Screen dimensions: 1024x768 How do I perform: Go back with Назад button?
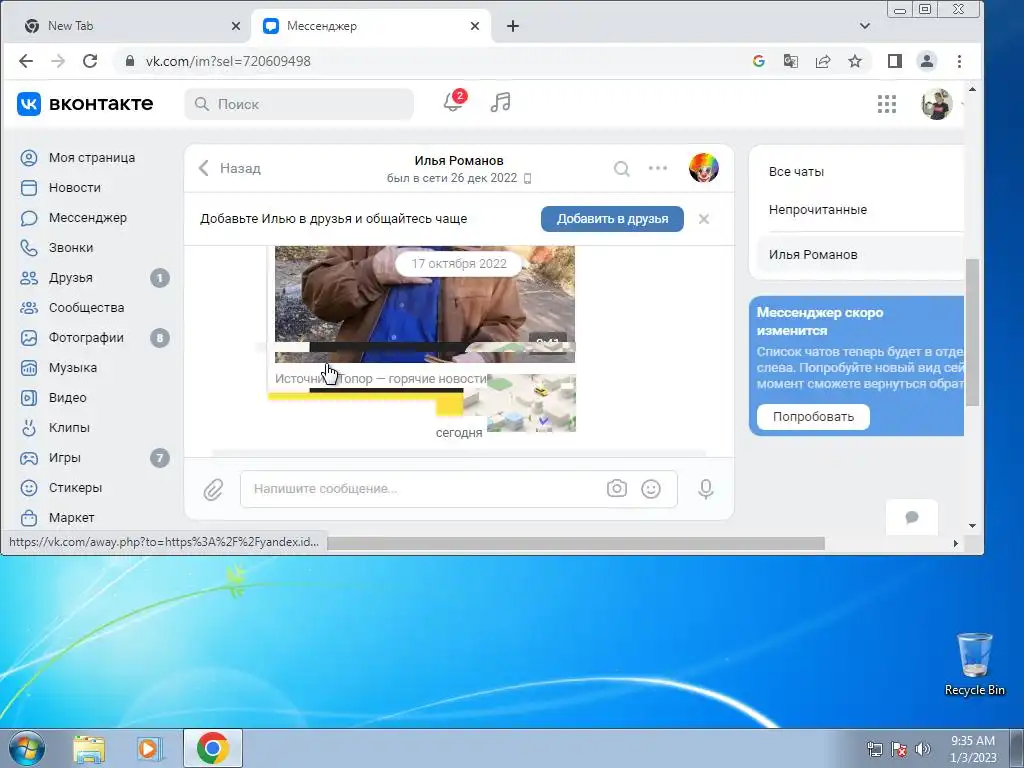pyautogui.click(x=230, y=168)
